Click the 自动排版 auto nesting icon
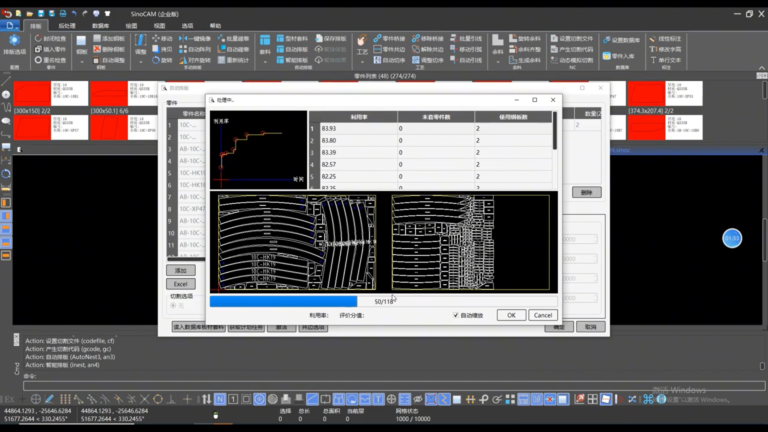Image resolution: width=768 pixels, height=432 pixels. (x=280, y=49)
